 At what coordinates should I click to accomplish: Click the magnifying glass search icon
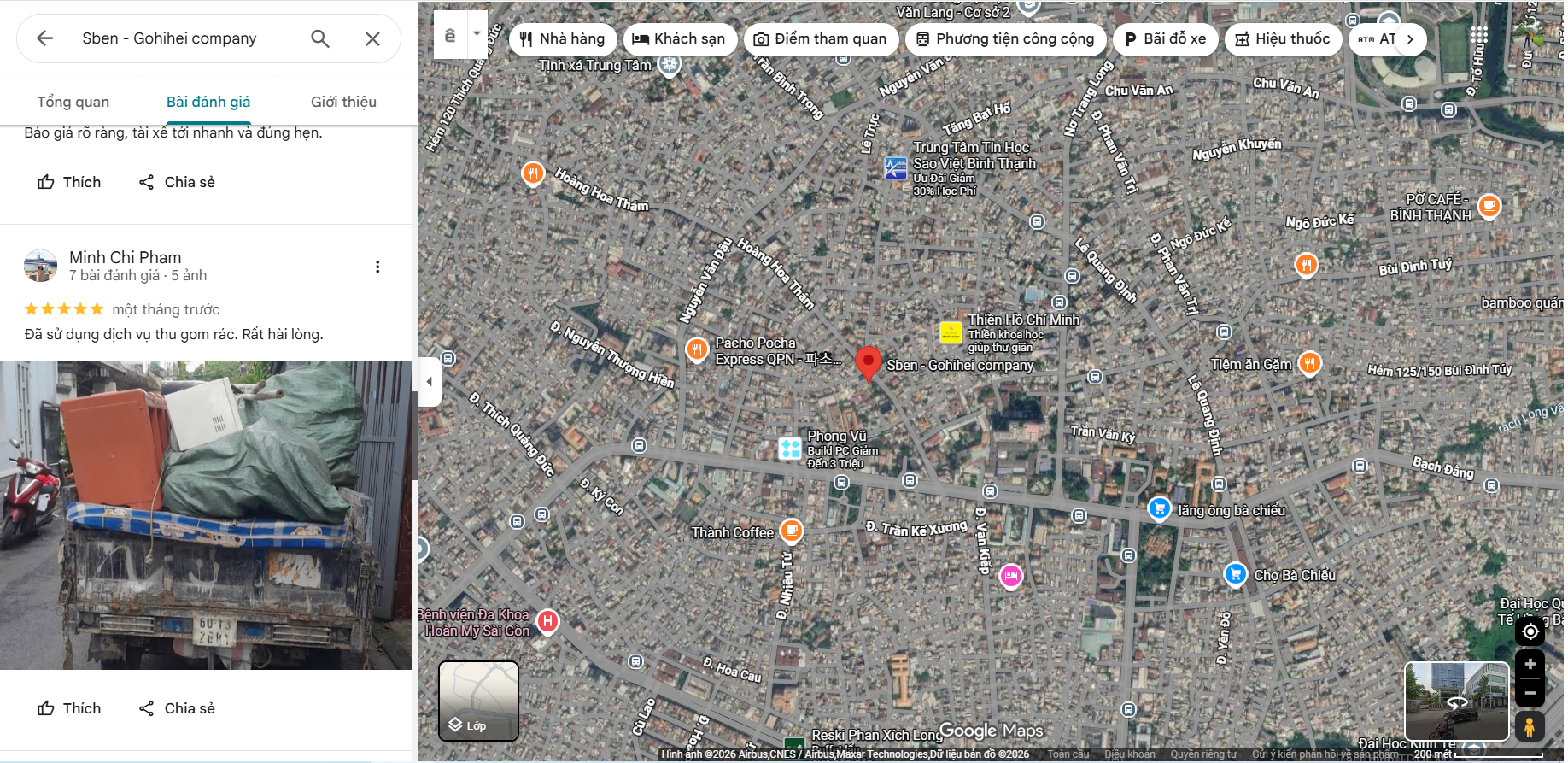(x=320, y=38)
